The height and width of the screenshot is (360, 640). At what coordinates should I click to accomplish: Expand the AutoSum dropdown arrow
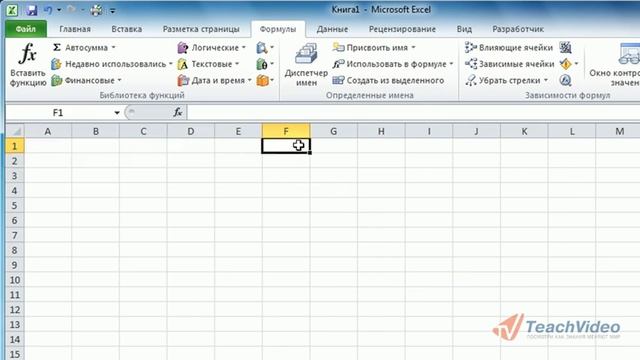113,48
